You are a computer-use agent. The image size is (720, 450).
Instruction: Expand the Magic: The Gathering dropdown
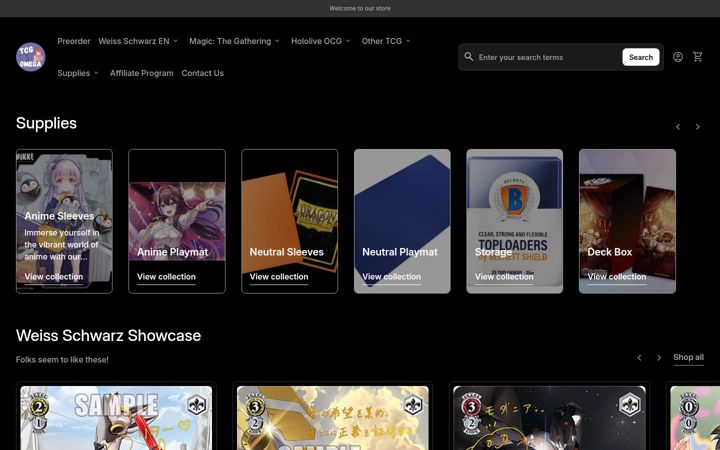coord(235,41)
